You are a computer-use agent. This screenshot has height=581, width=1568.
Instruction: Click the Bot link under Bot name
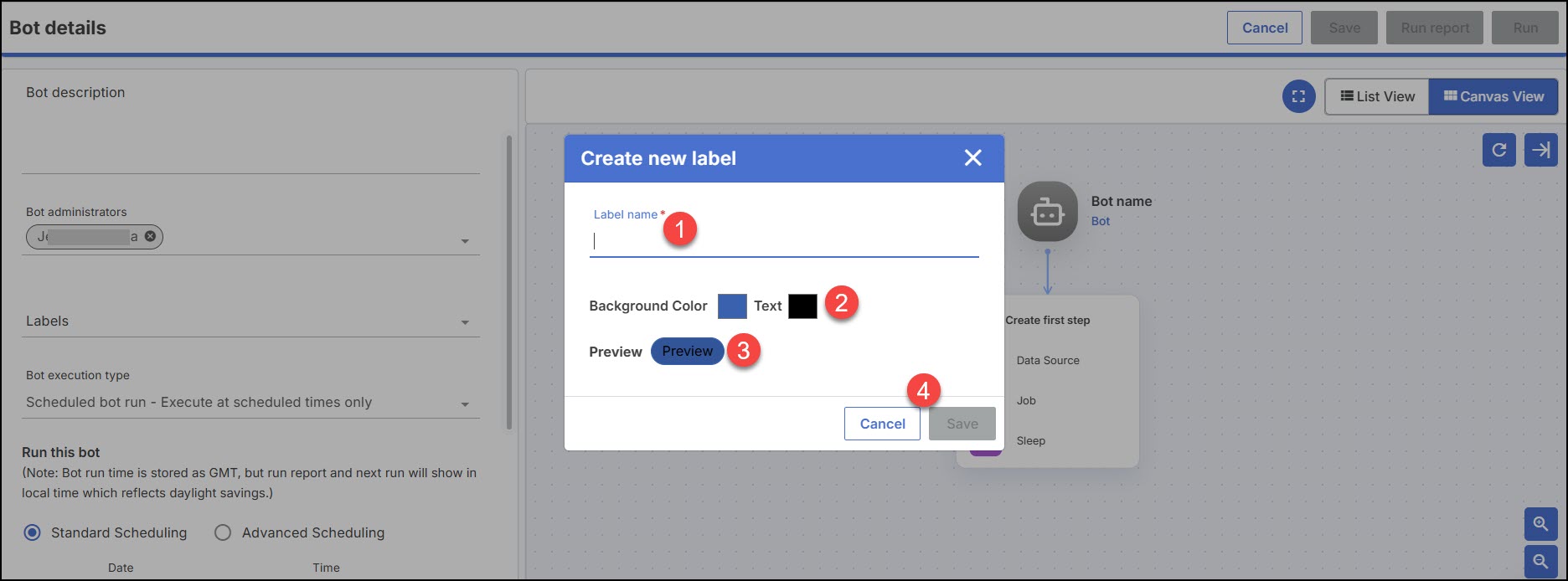click(x=1101, y=221)
